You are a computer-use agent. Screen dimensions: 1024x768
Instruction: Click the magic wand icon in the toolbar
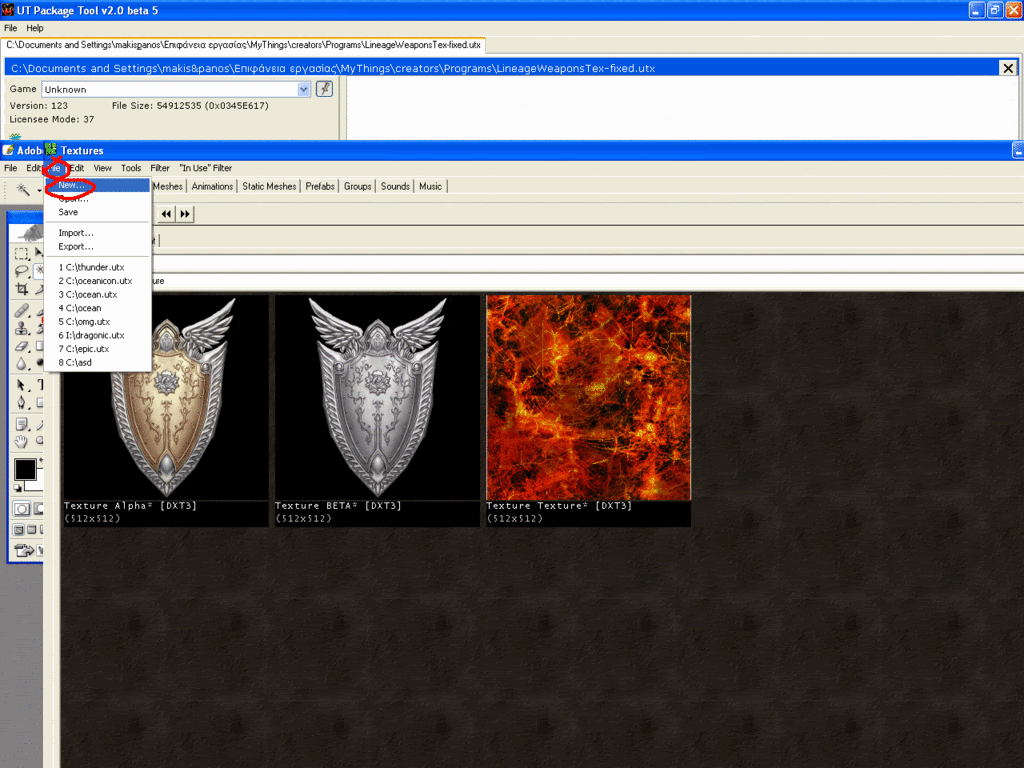(22, 189)
